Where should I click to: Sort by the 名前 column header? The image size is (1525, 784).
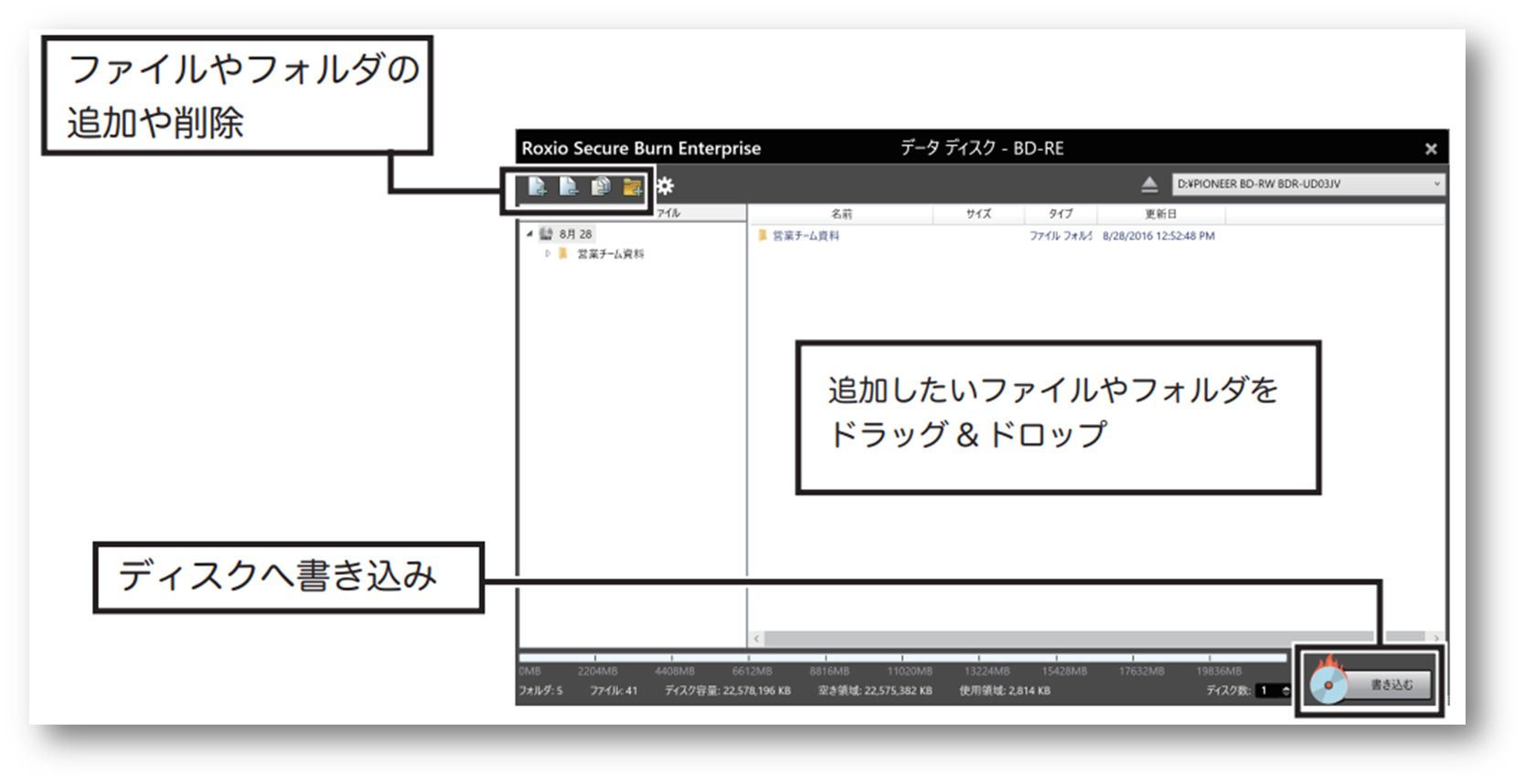point(841,214)
